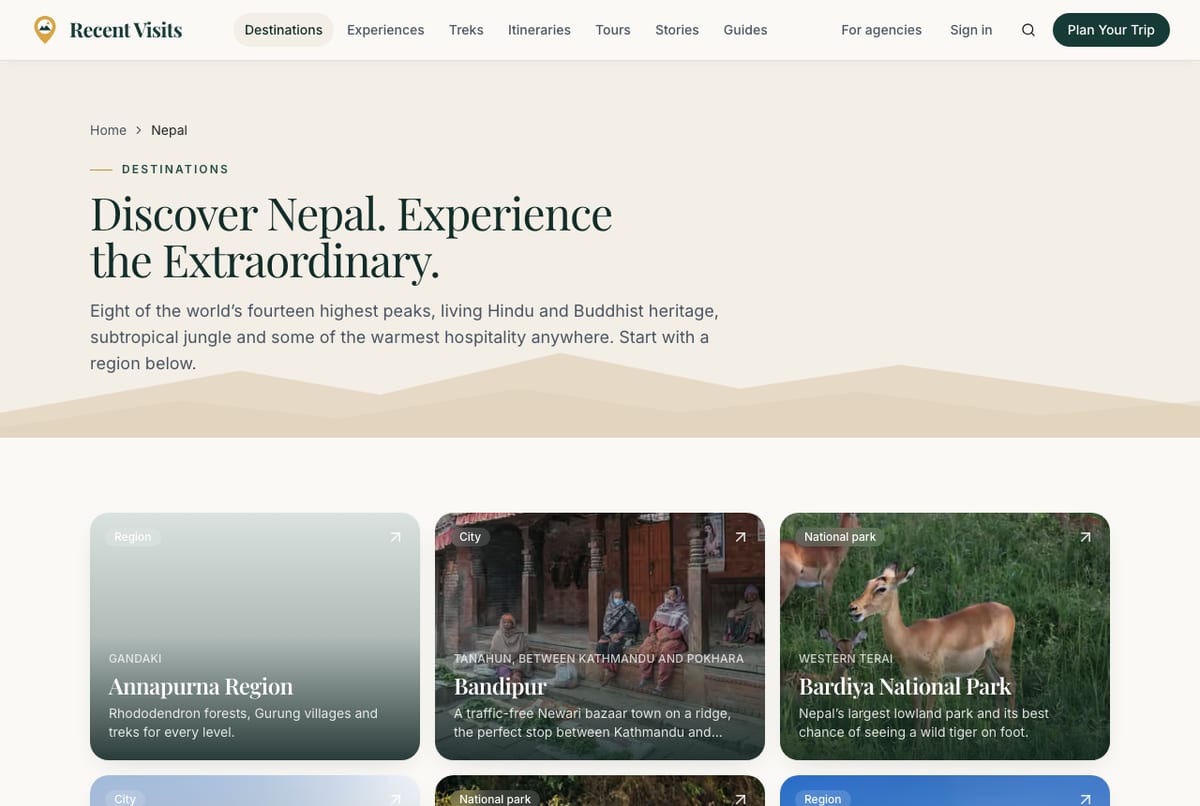Click arrow icon on Annapurna Region card

tap(395, 537)
